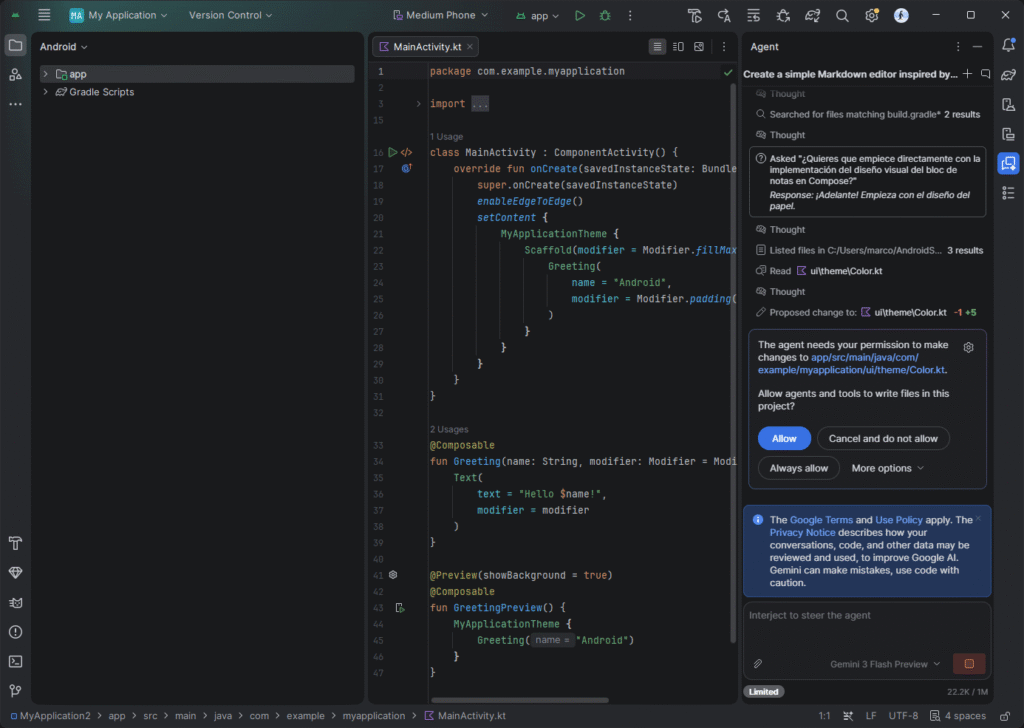
Task: Open Agent panel options kebab menu
Action: pos(958,47)
